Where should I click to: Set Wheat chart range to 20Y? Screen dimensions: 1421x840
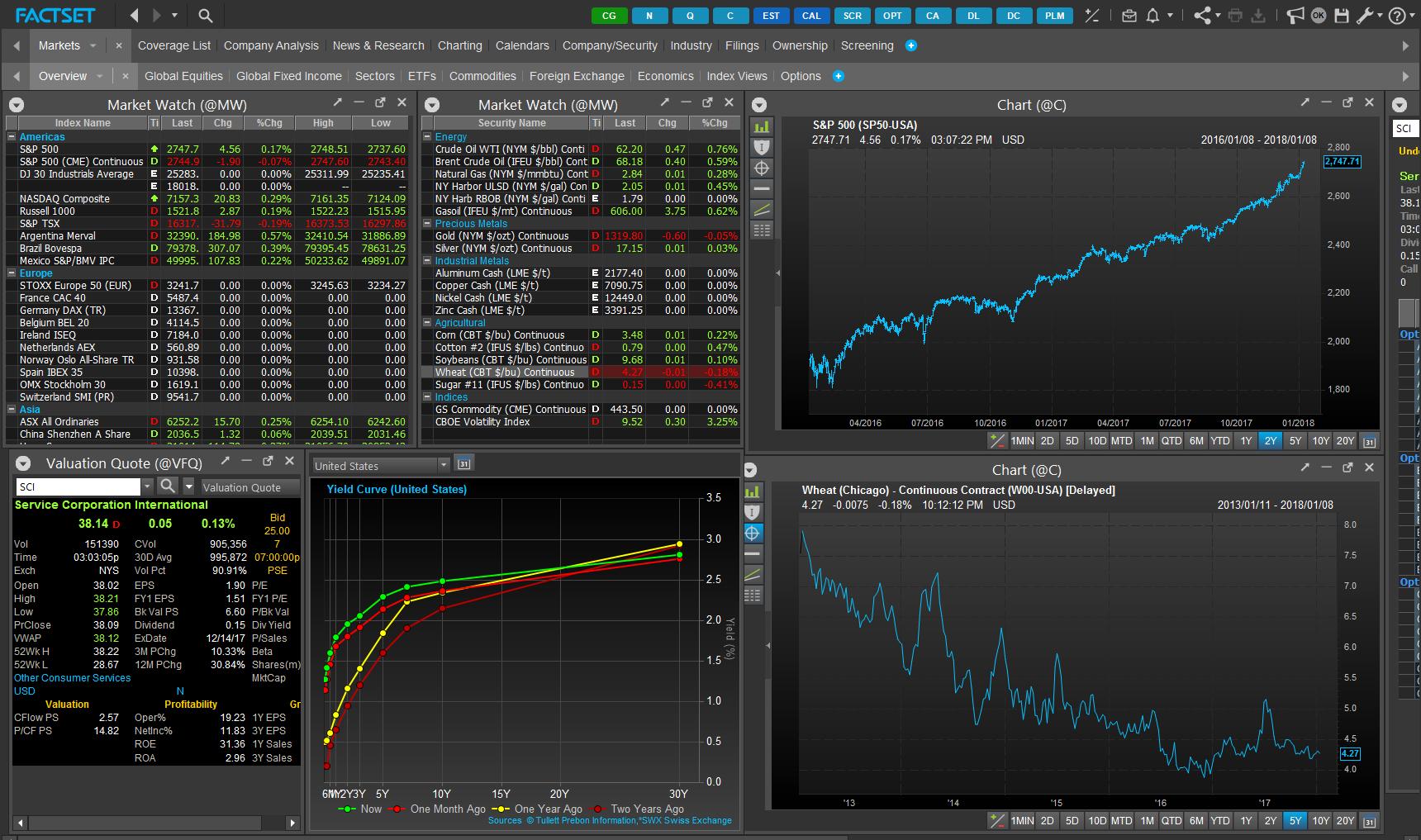(x=1345, y=820)
